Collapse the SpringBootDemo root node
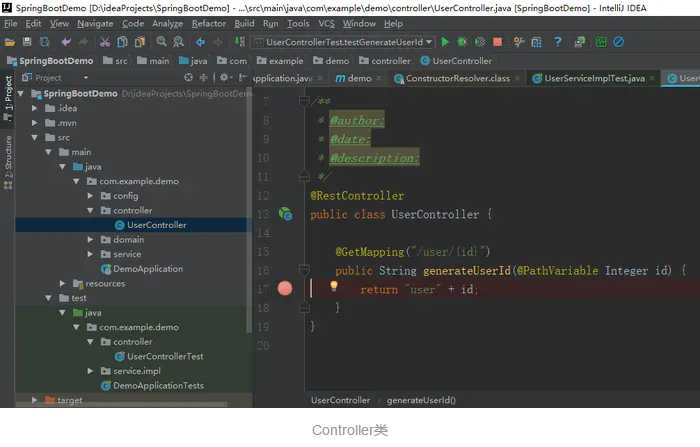 pyautogui.click(x=21, y=94)
